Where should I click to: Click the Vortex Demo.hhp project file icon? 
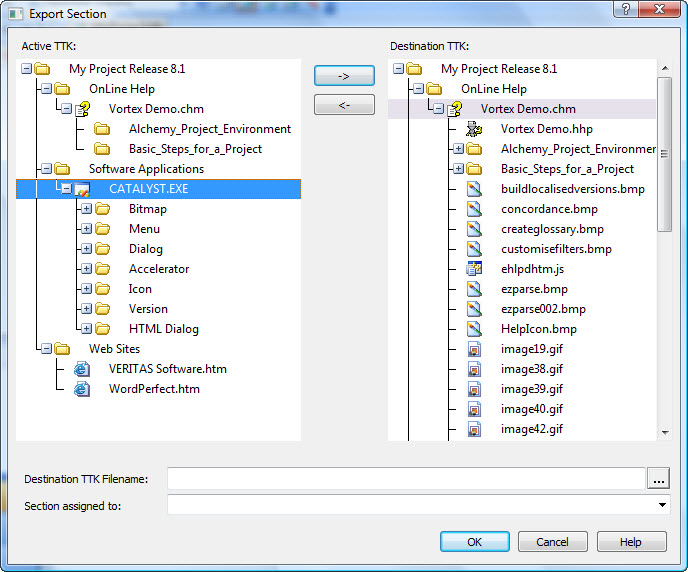474,129
